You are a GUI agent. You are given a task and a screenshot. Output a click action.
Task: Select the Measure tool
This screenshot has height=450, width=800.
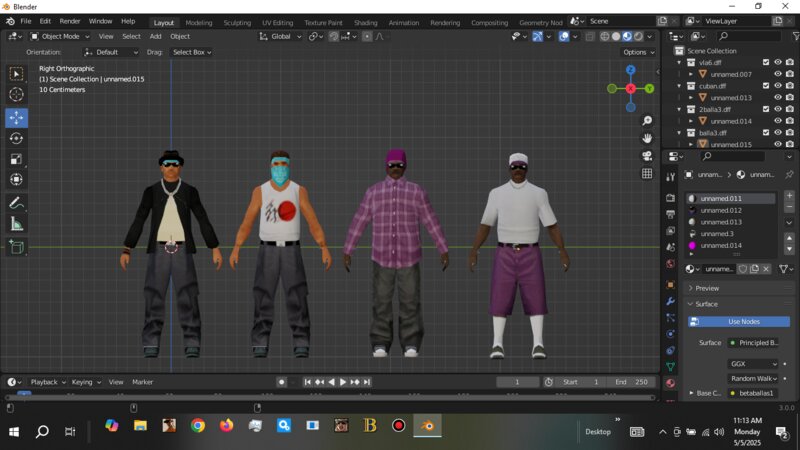tap(16, 224)
